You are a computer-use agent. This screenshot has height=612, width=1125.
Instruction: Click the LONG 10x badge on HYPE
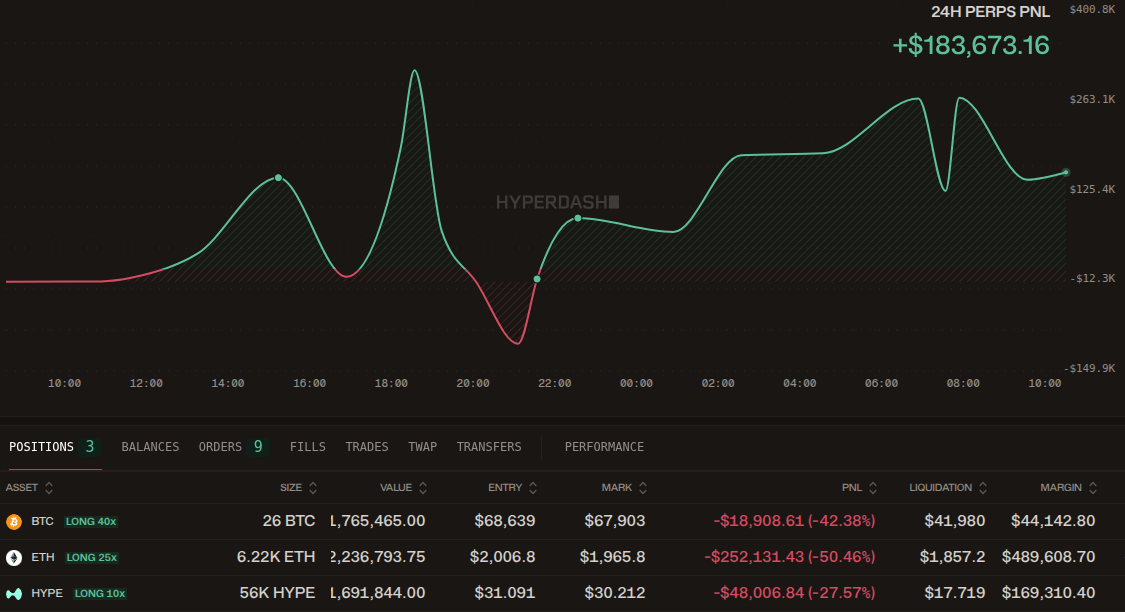[100, 593]
